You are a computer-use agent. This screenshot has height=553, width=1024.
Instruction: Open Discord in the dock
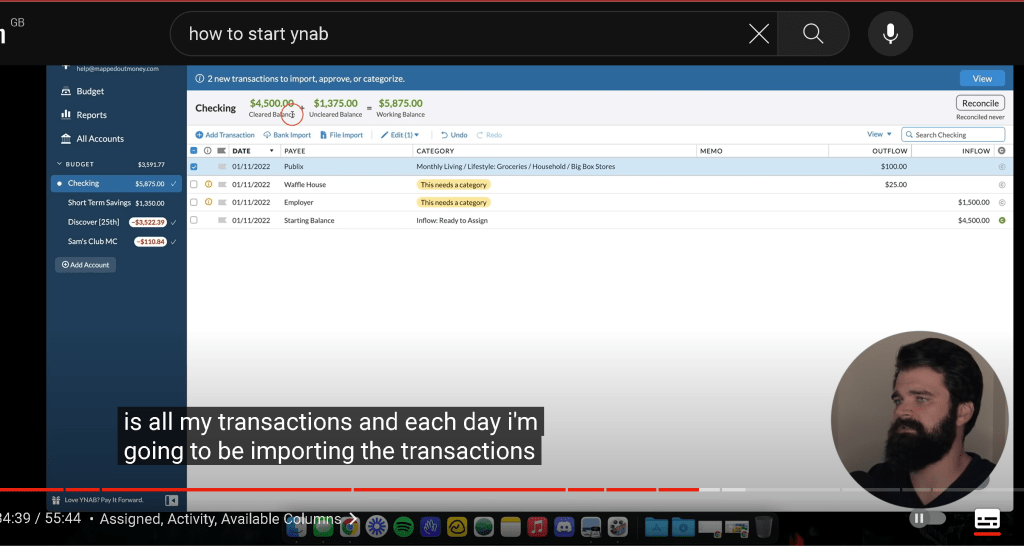(564, 526)
